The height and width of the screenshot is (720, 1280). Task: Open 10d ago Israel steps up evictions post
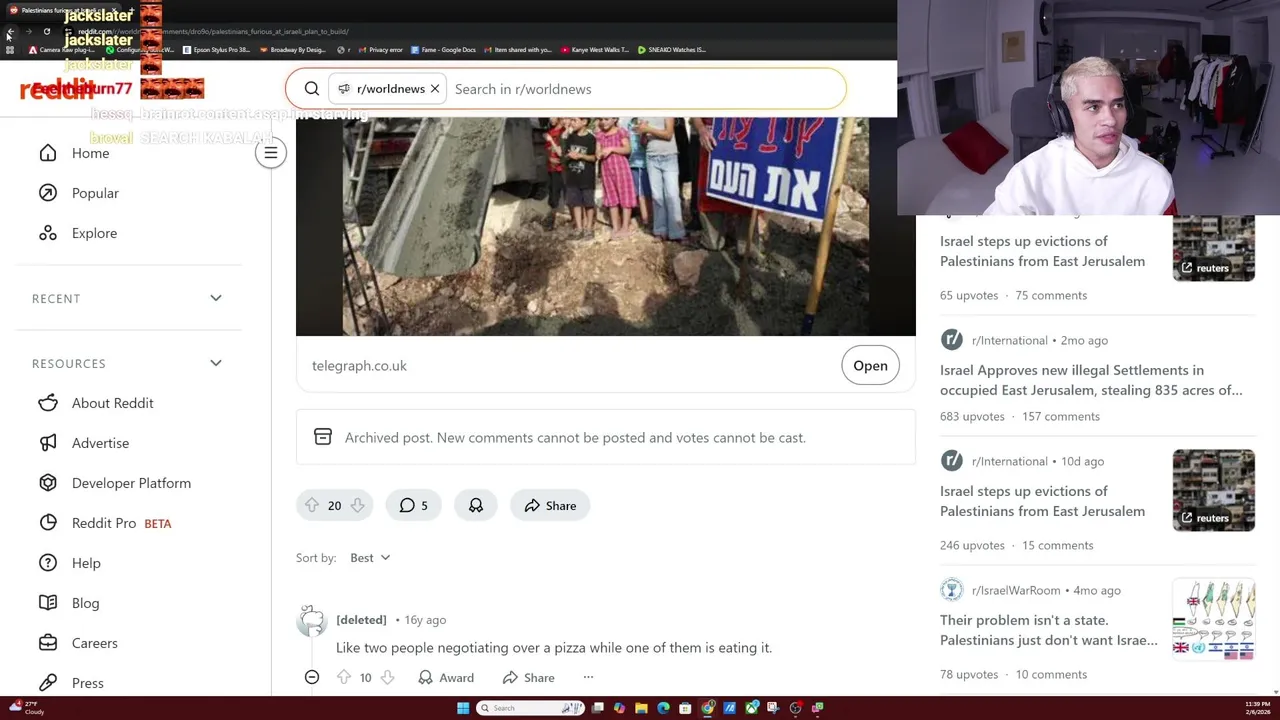click(x=1042, y=501)
